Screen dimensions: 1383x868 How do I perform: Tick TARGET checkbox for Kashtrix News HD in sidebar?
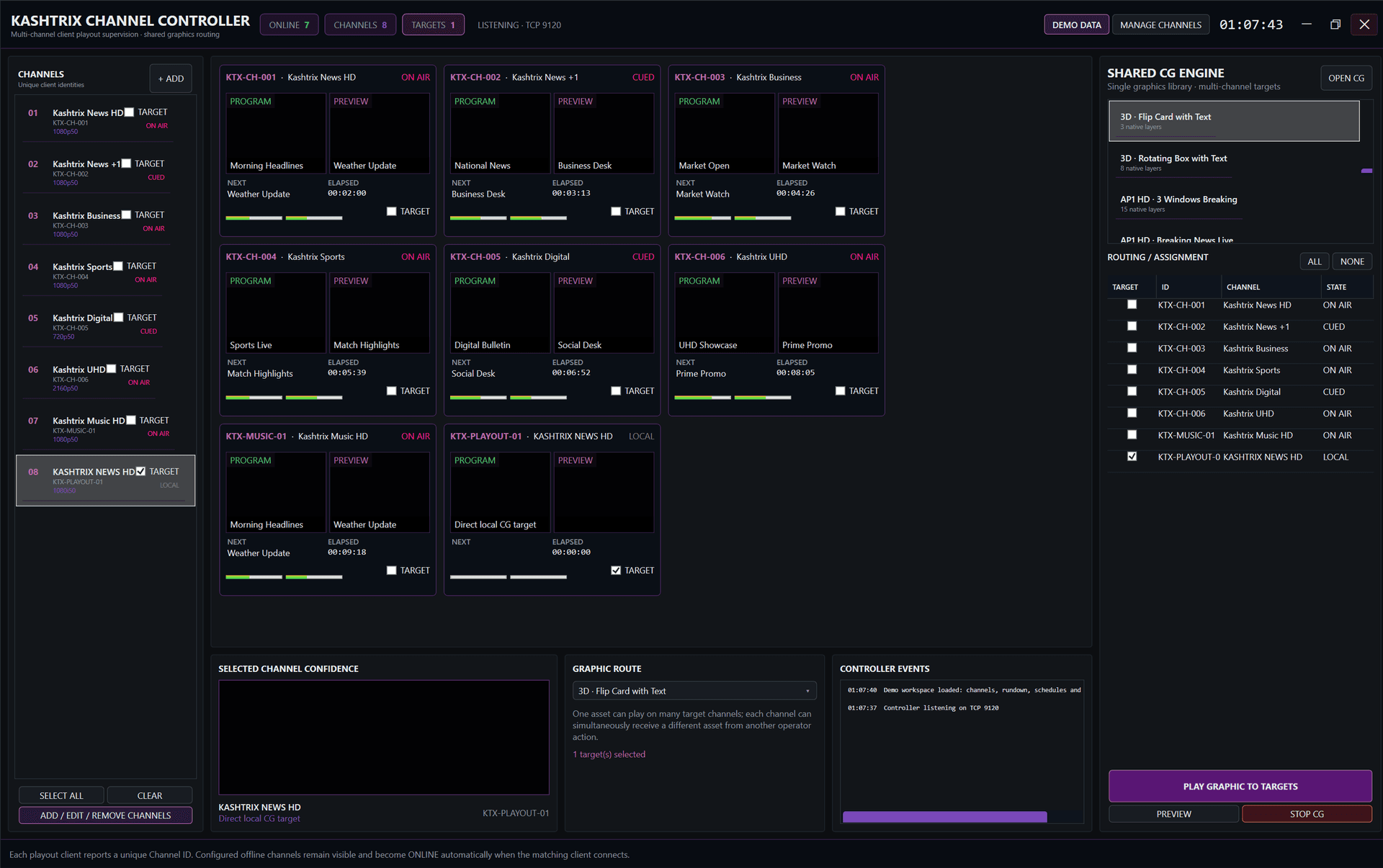[129, 112]
